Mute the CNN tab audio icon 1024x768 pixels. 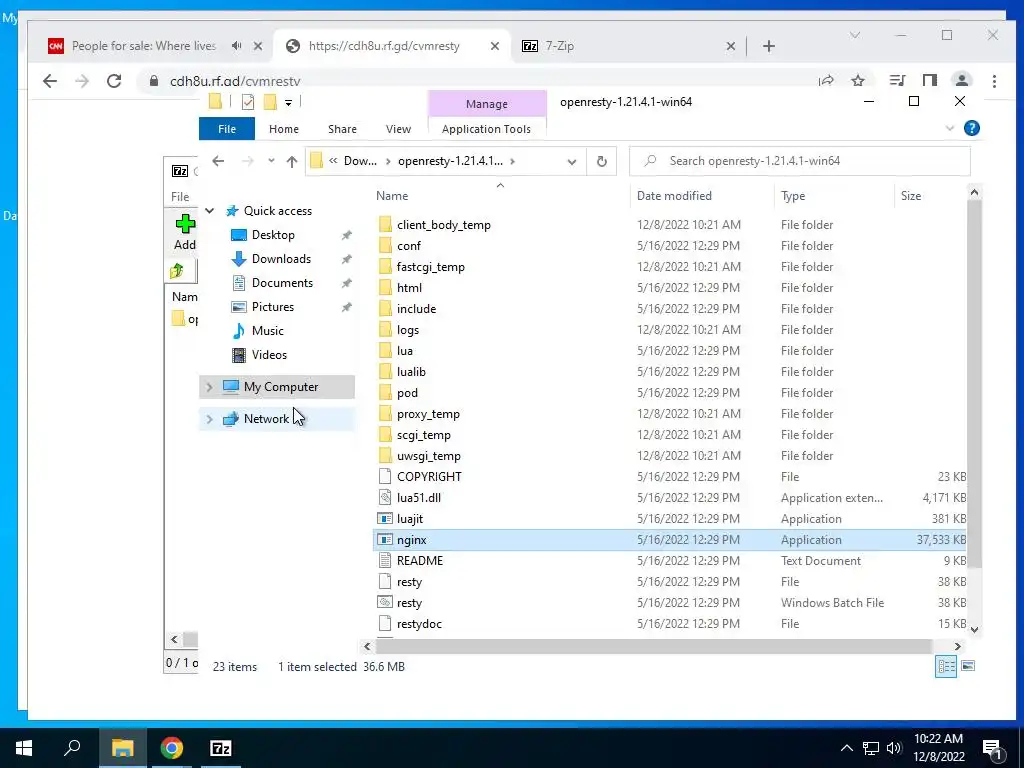coord(236,46)
